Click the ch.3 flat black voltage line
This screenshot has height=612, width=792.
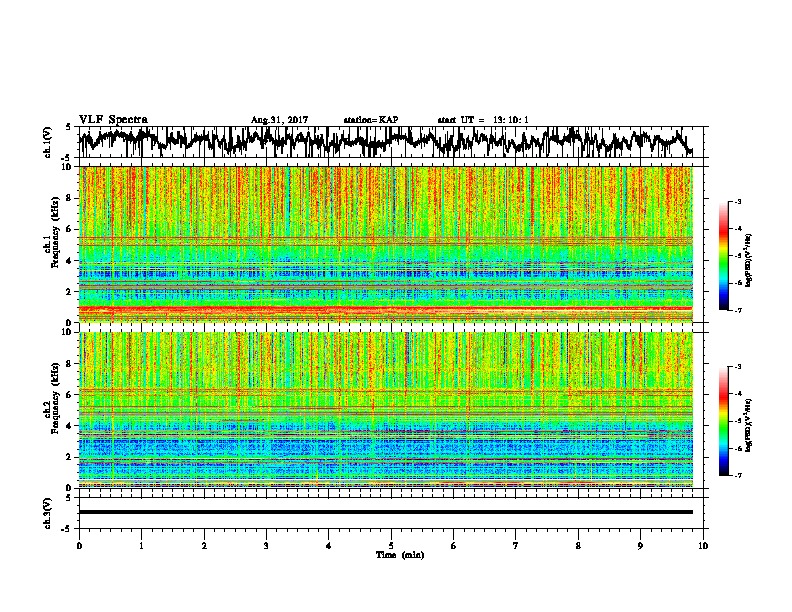tap(386, 512)
